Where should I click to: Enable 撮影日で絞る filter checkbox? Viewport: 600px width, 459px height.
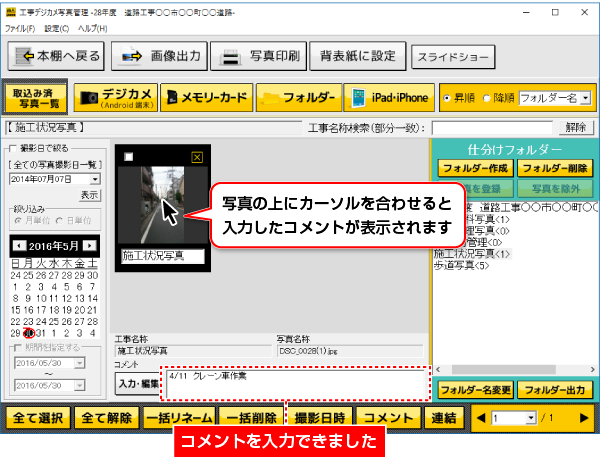click(x=12, y=146)
